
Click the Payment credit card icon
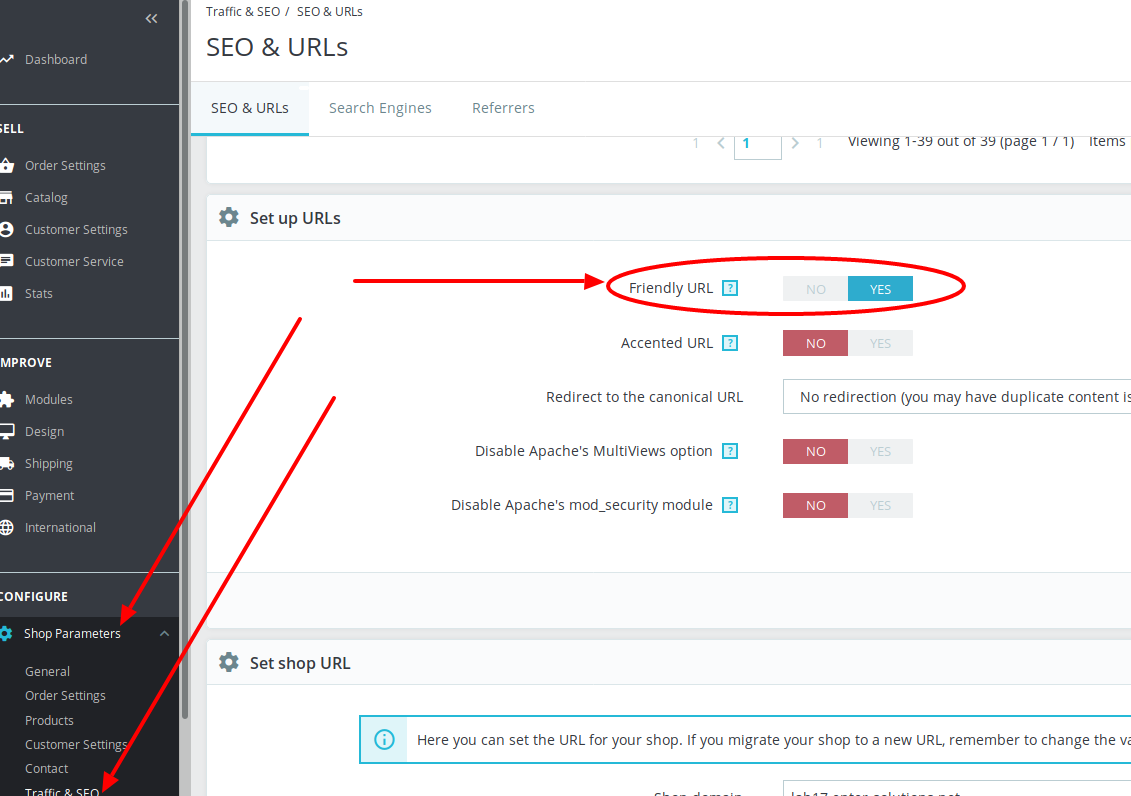(x=6, y=495)
